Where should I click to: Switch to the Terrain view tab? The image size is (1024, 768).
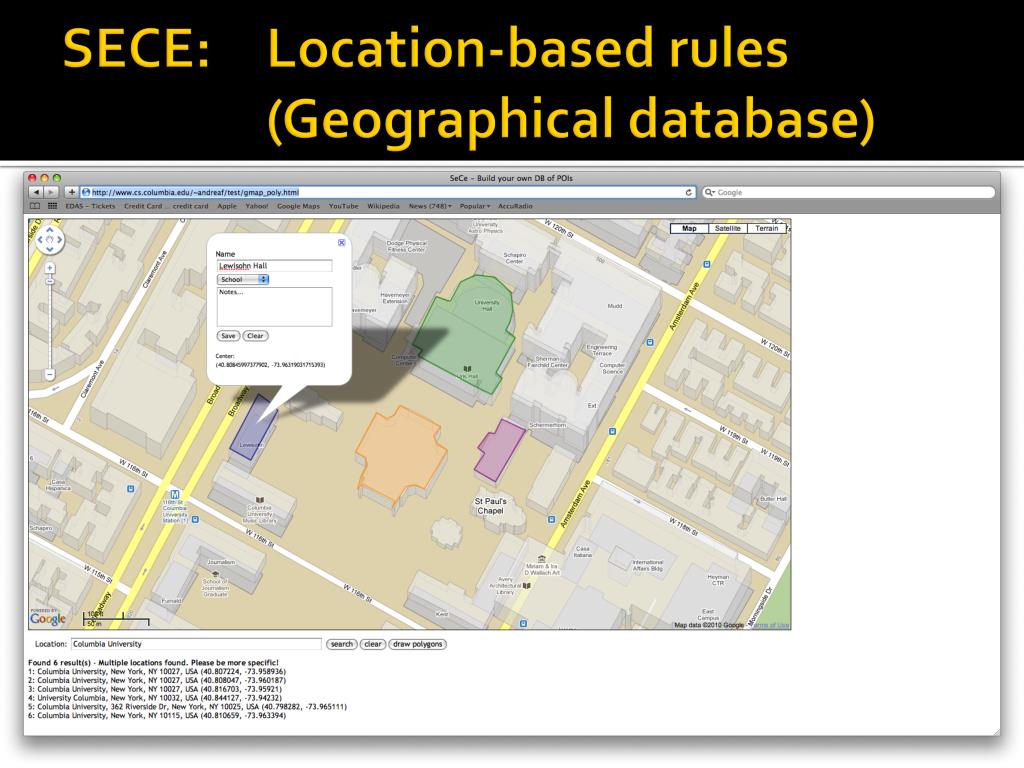click(767, 229)
